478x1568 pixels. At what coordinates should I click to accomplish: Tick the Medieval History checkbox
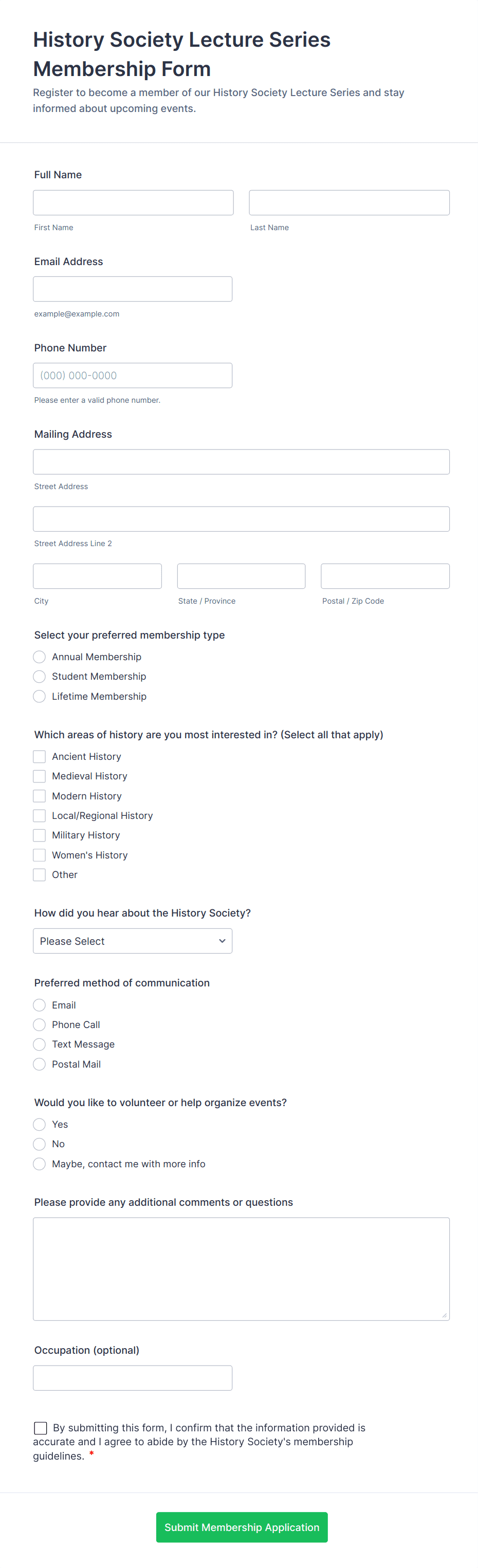[40, 776]
